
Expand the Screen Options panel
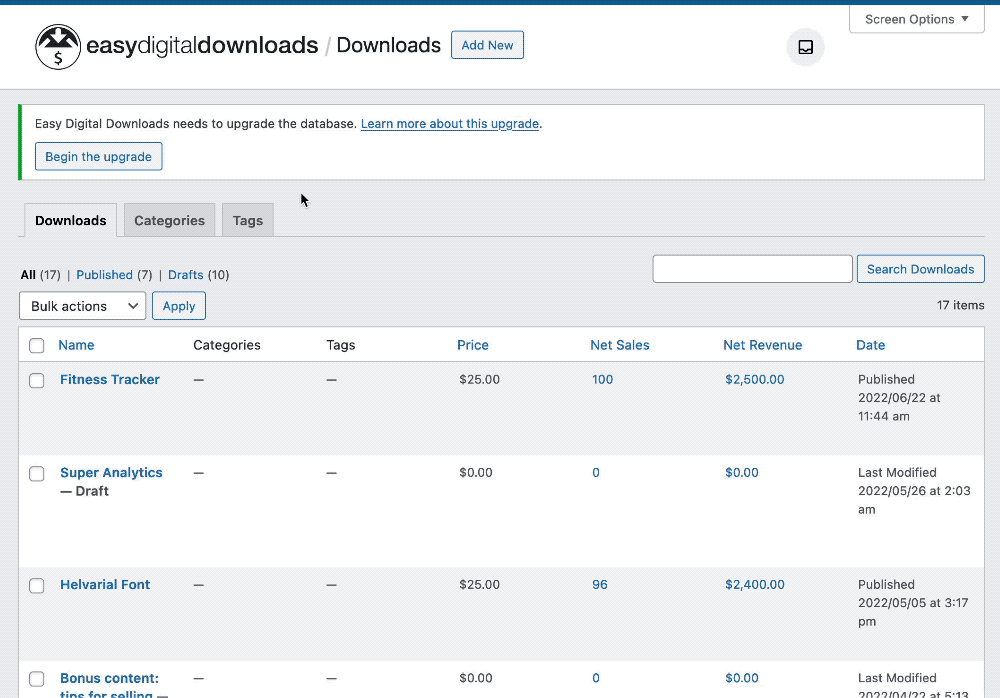pos(916,19)
